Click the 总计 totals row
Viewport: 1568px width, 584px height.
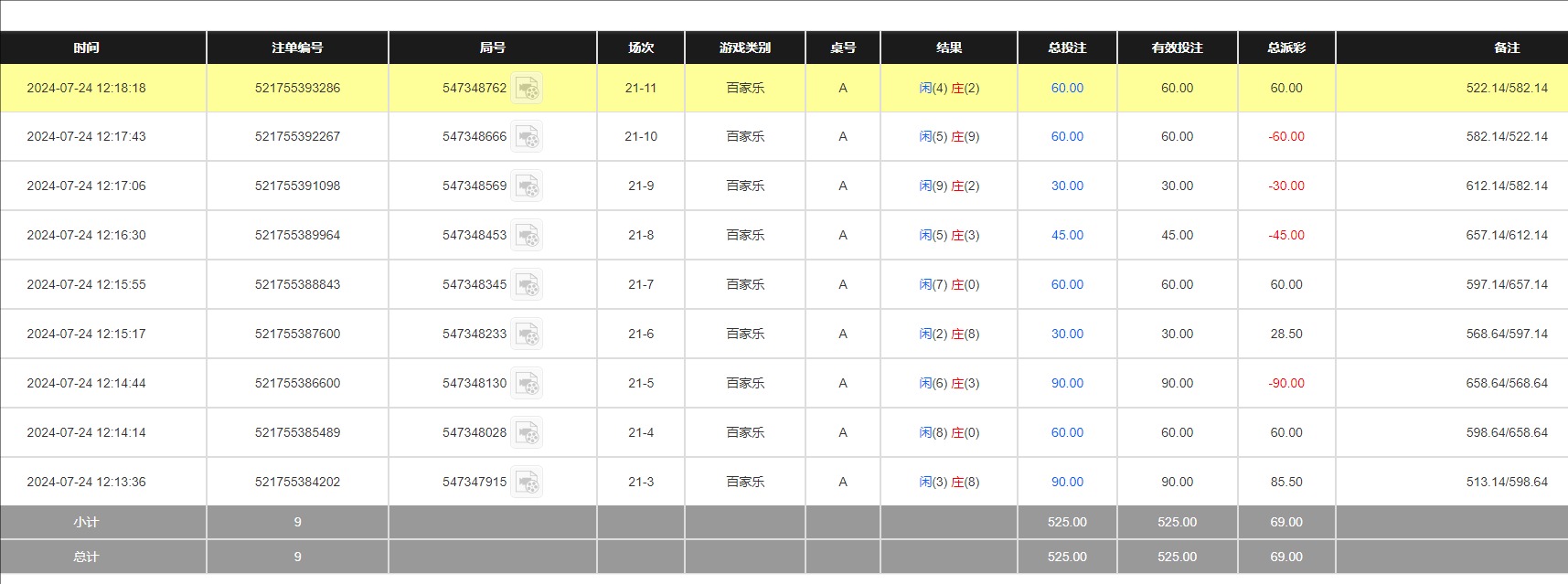pyautogui.click(x=86, y=557)
